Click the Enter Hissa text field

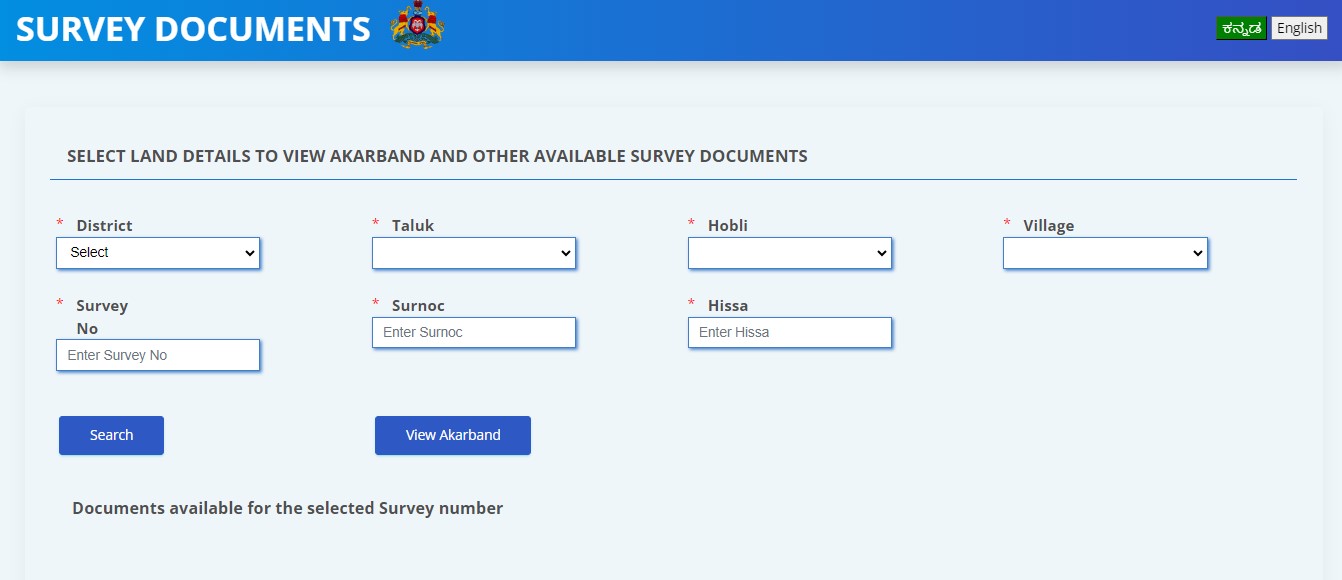[x=789, y=332]
